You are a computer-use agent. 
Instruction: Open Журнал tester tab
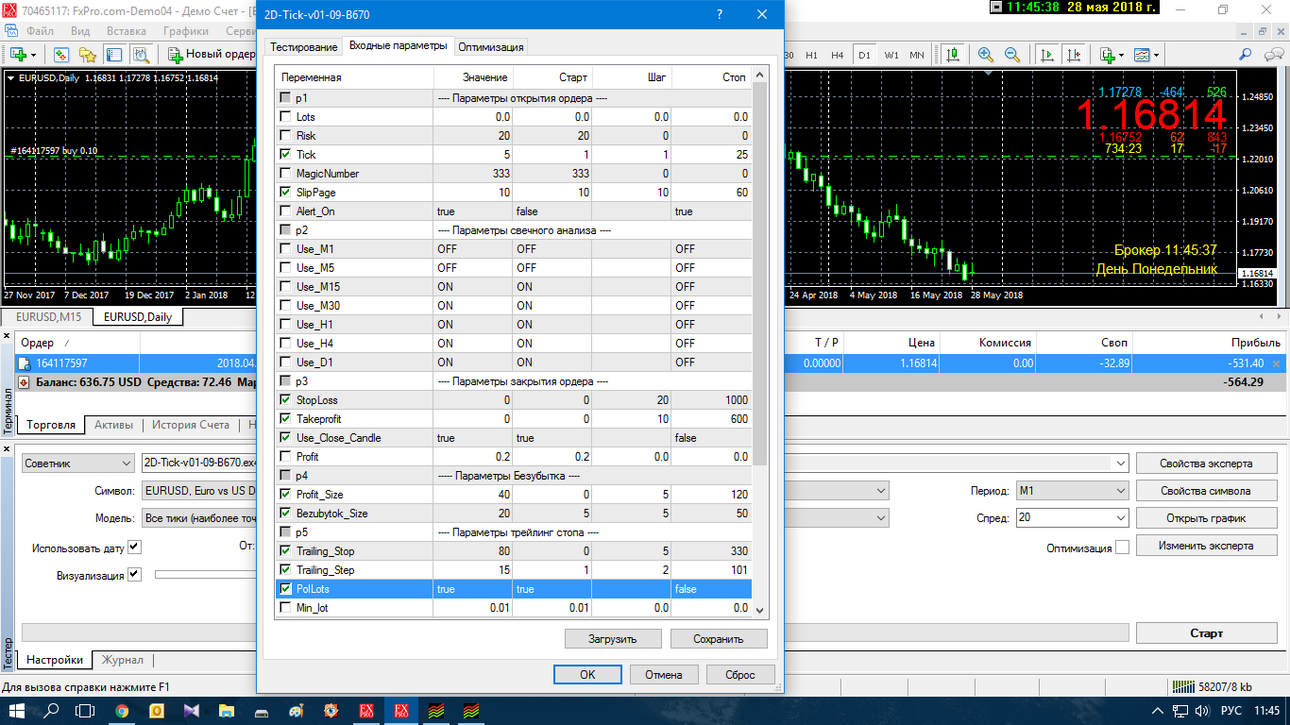pos(122,660)
